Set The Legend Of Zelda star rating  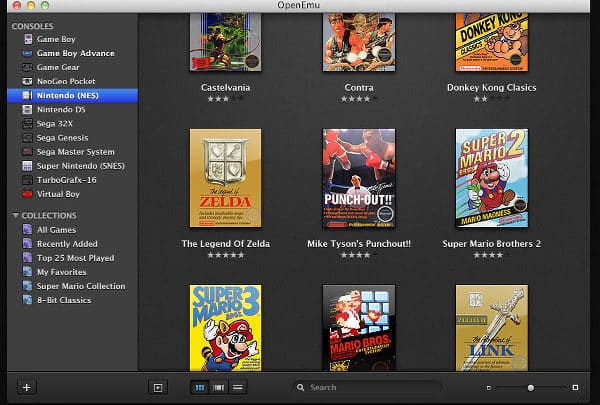pyautogui.click(x=226, y=255)
